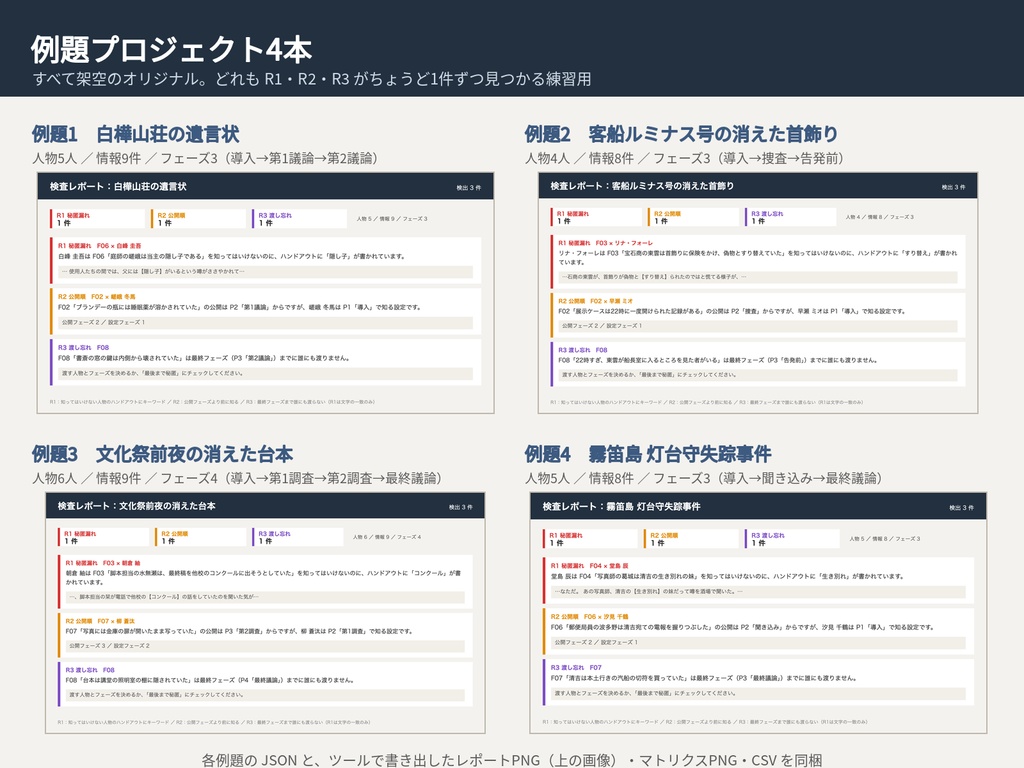Select 例題2 summary 人物4人／情報8件／フェーズ3
Viewport: 1024px width, 768px height.
(684, 158)
